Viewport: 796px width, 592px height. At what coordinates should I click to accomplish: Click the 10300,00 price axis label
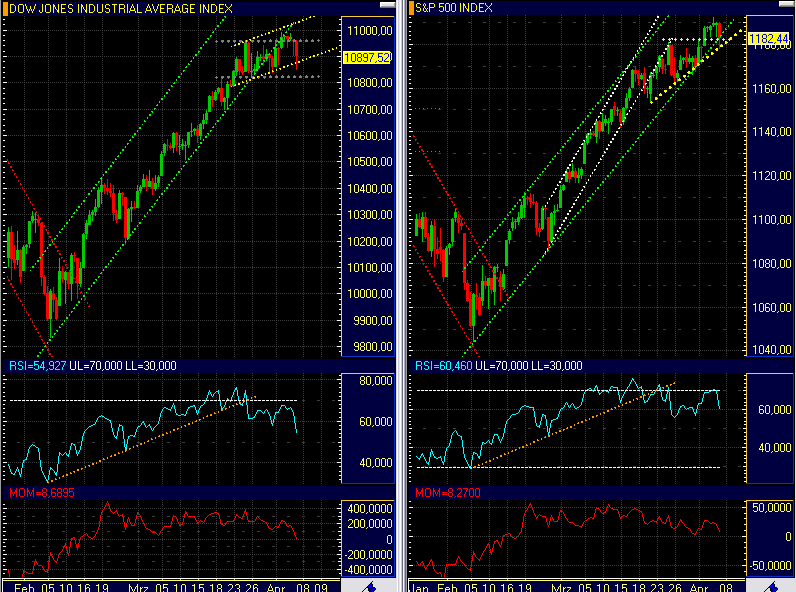[x=370, y=214]
